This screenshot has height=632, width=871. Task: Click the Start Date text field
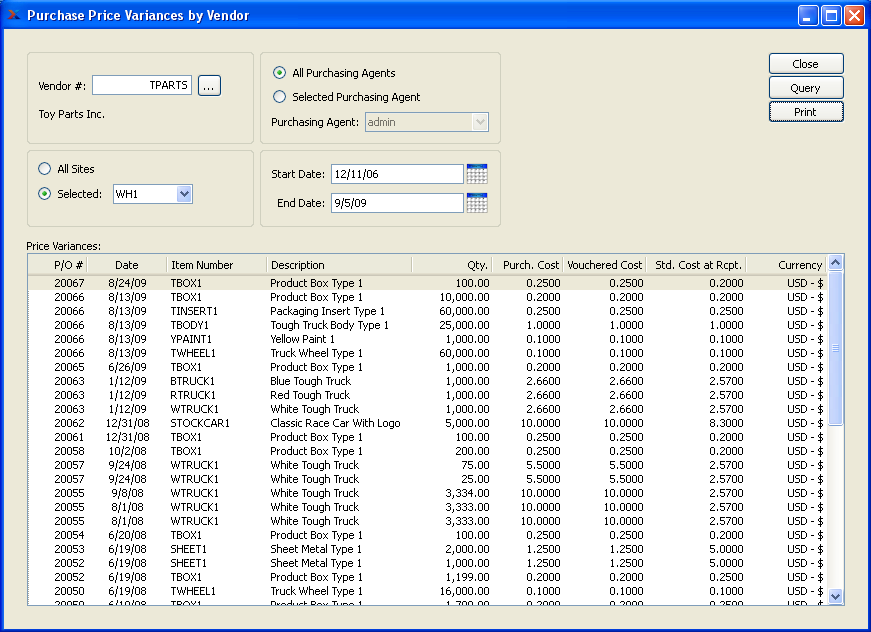(x=397, y=174)
